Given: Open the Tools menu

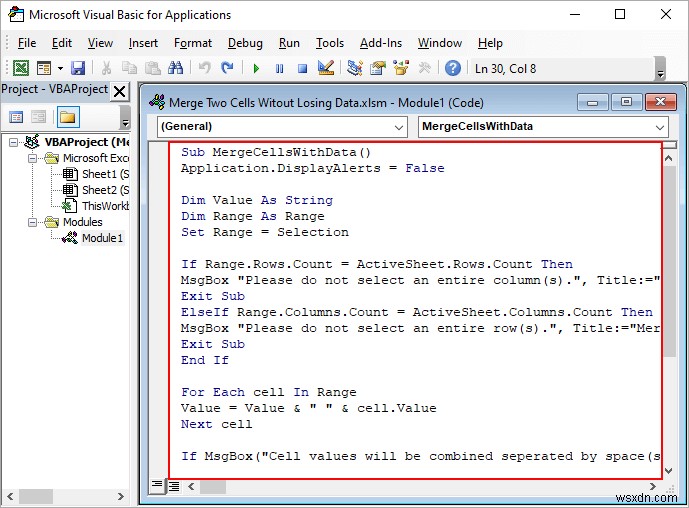Looking at the screenshot, I should 330,43.
